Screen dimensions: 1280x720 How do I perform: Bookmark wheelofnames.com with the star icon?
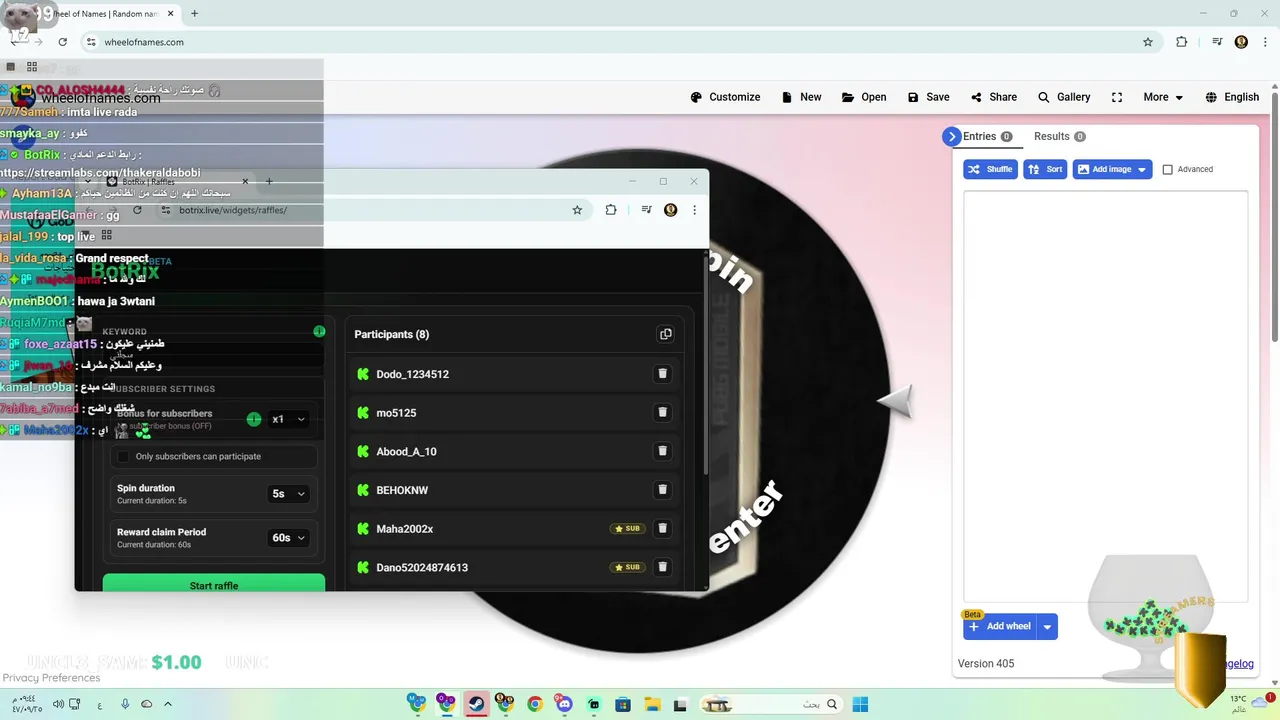tap(1148, 42)
